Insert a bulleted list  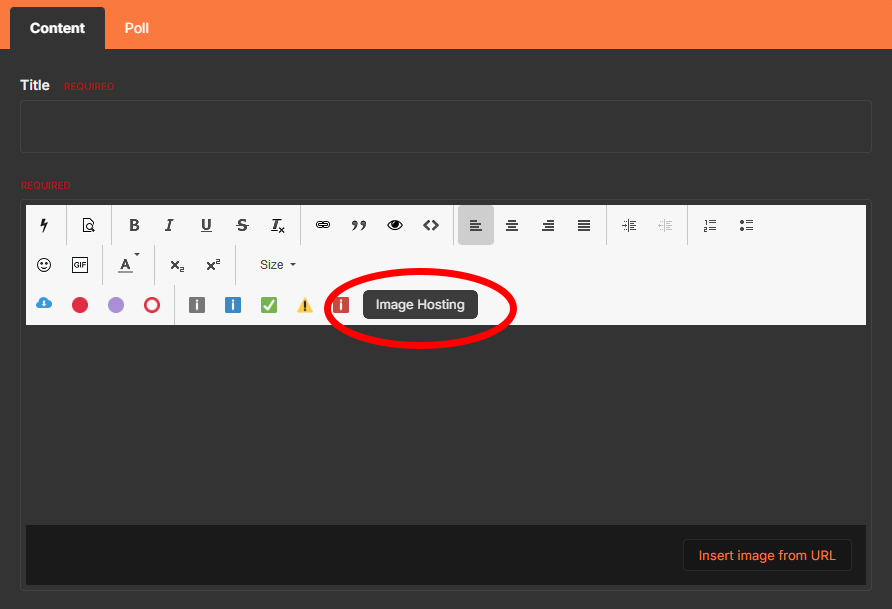point(746,225)
